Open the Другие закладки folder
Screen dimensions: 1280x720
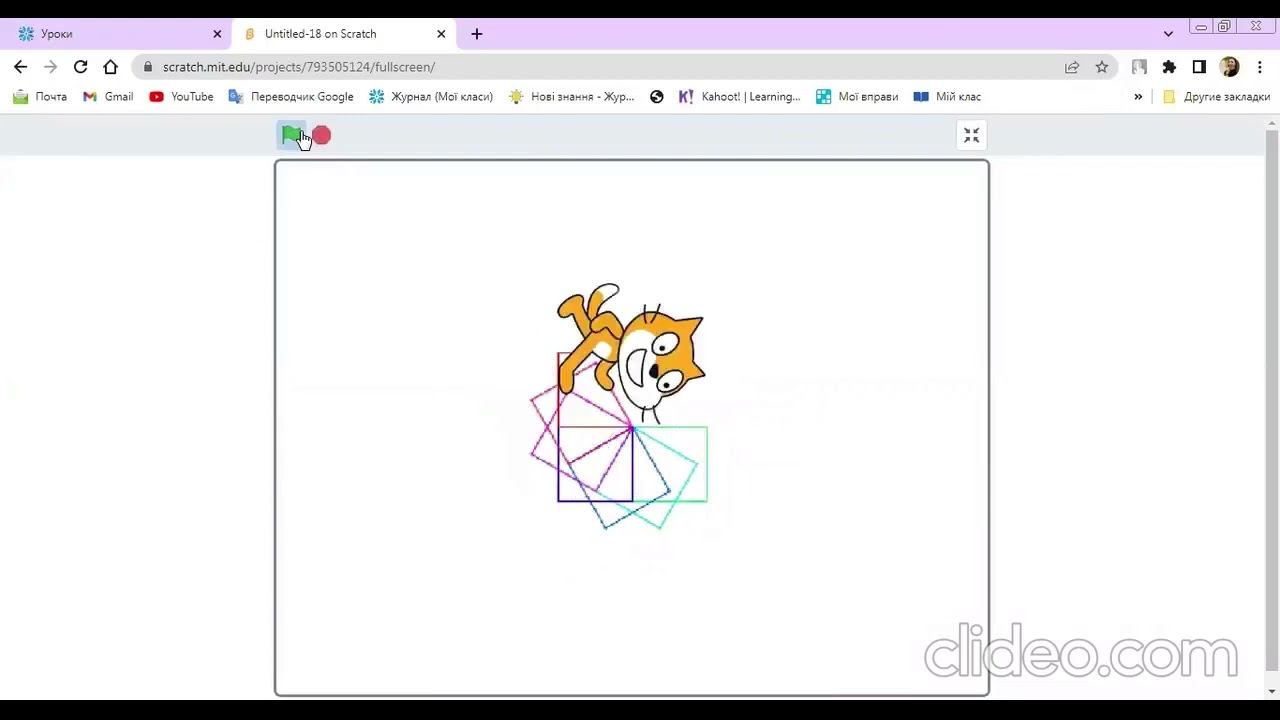1216,97
